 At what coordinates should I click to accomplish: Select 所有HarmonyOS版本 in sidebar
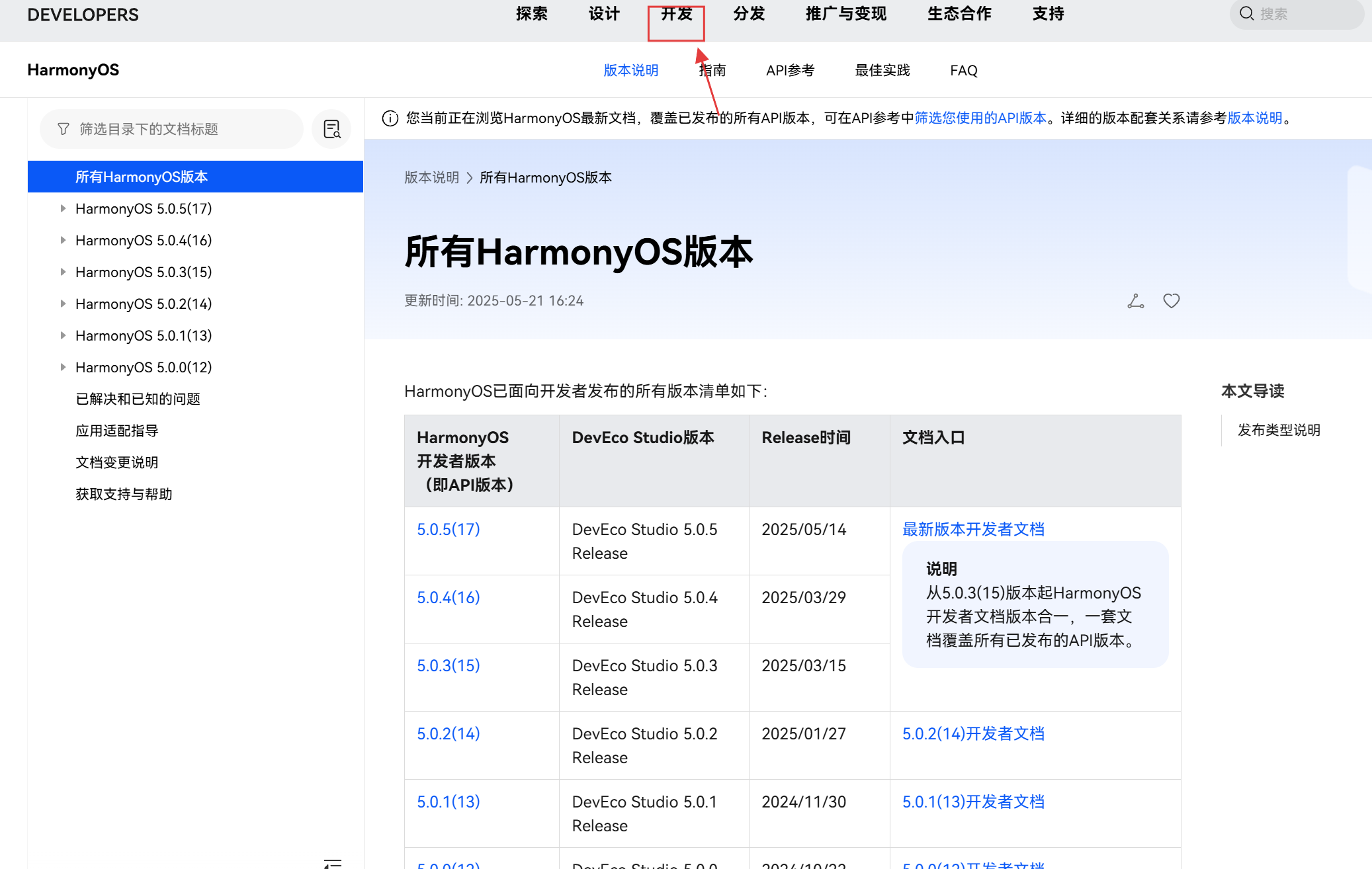[x=195, y=177]
